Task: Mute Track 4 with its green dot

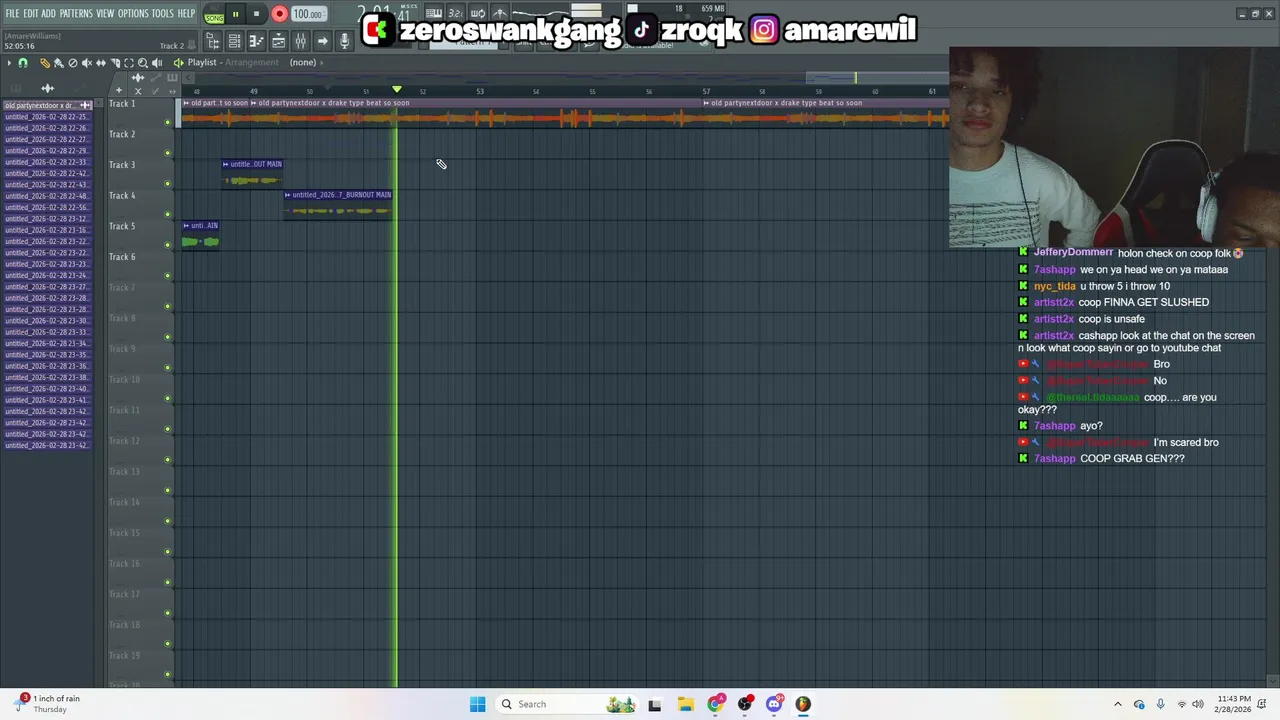Action: [x=168, y=214]
